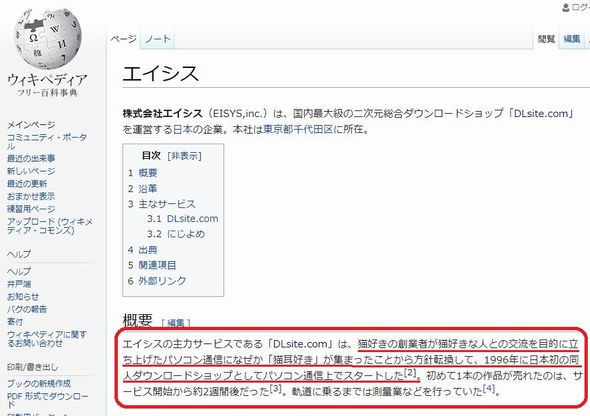
Task: Switch to the ノート tab
Action: pos(158,39)
